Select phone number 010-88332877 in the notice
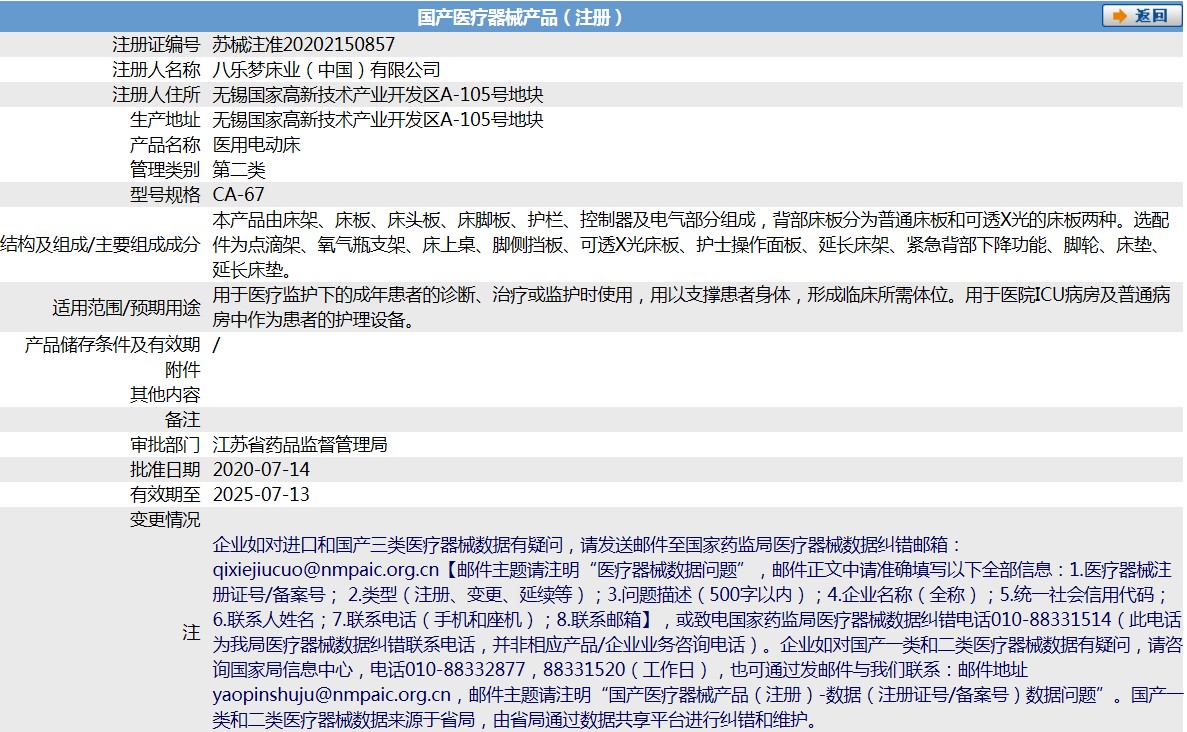This screenshot has height=732, width=1187. 465,669
